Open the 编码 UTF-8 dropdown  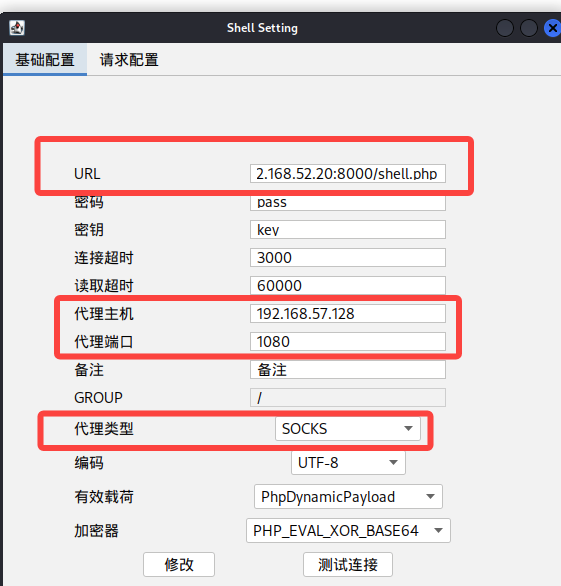[348, 463]
